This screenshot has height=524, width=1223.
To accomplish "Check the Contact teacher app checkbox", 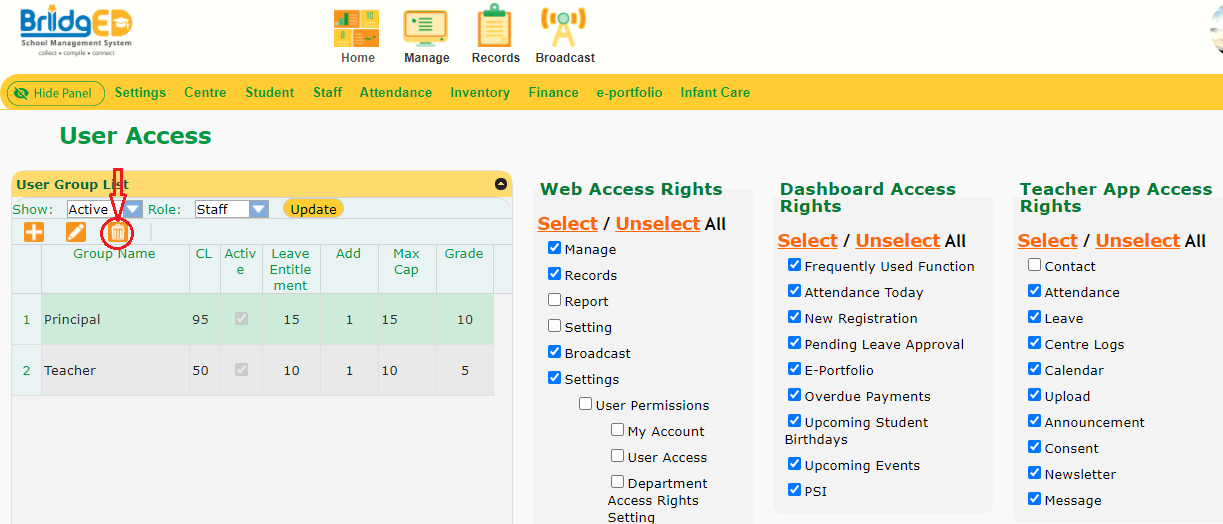I will point(1034,265).
